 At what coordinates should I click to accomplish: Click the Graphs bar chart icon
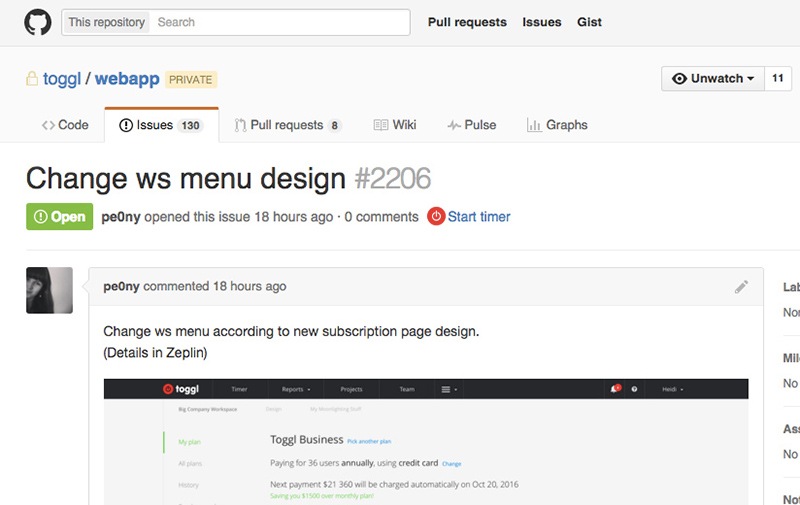534,125
